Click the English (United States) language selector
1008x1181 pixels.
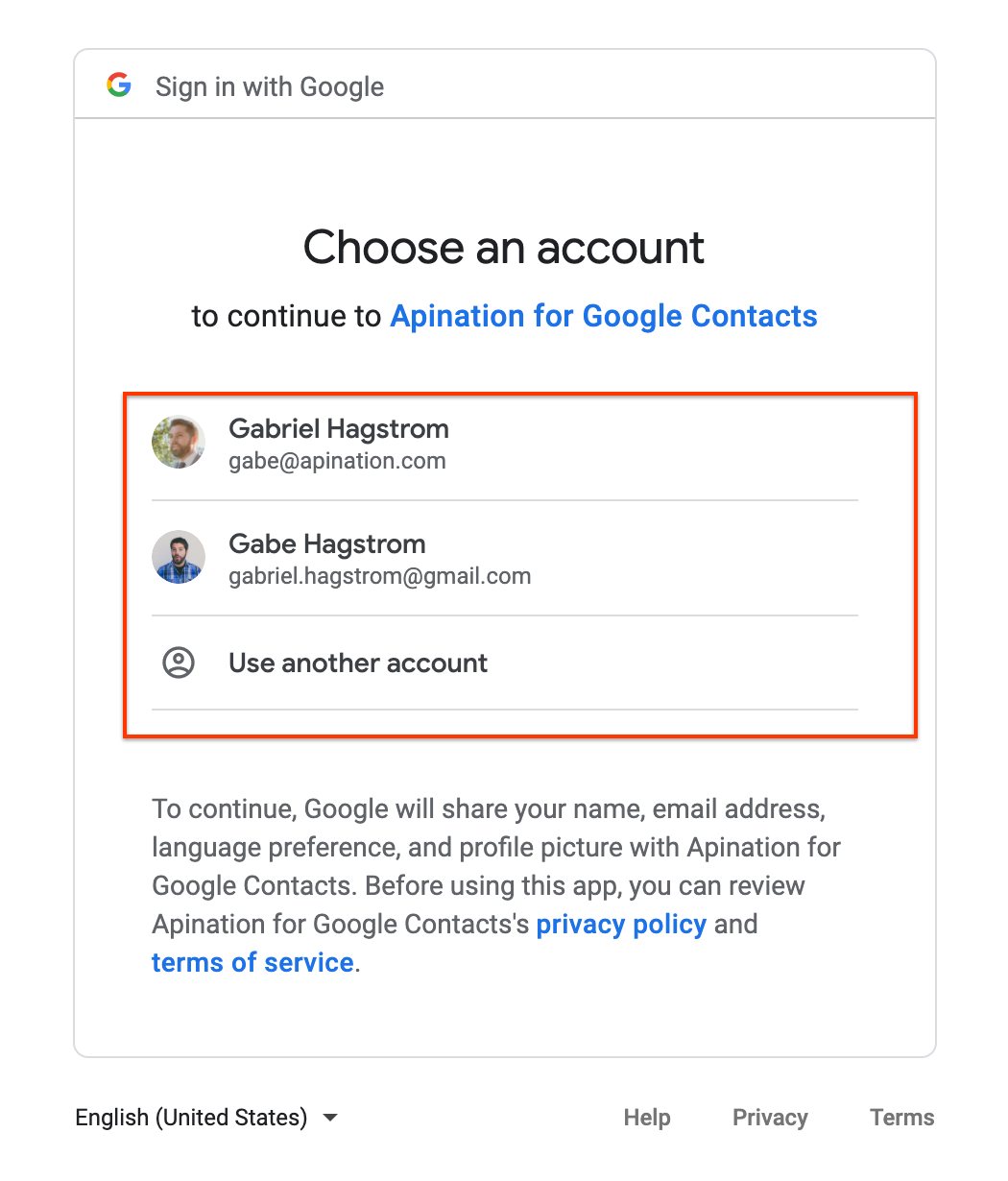point(191,1118)
